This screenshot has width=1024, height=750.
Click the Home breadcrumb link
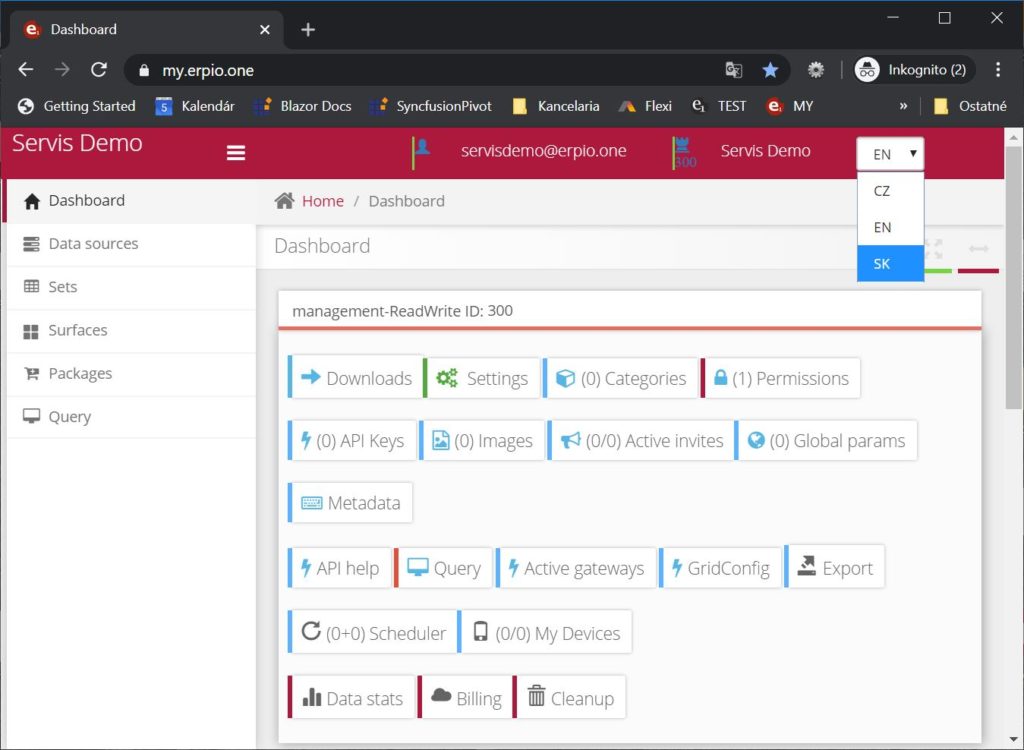tap(322, 201)
